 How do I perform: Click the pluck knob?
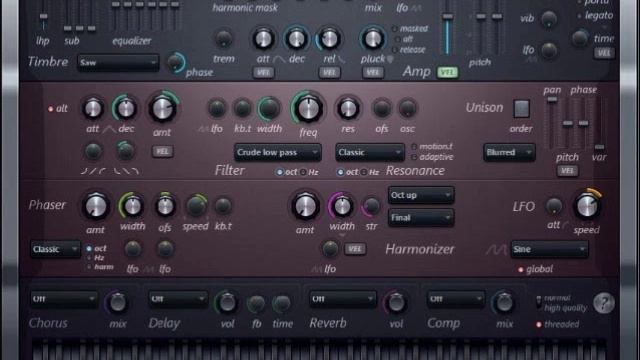click(372, 39)
